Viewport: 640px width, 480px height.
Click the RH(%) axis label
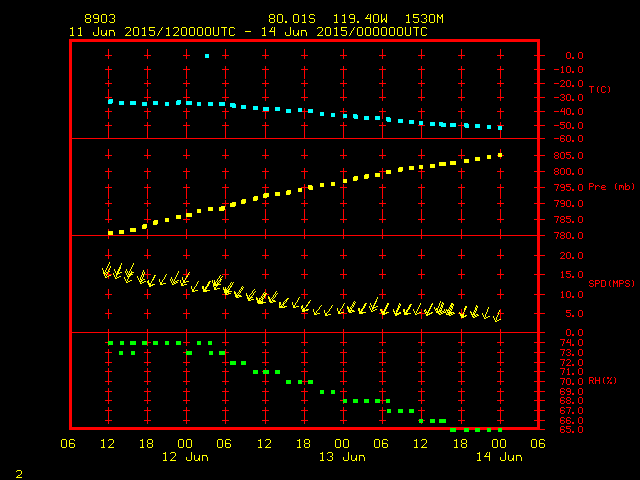pyautogui.click(x=602, y=381)
